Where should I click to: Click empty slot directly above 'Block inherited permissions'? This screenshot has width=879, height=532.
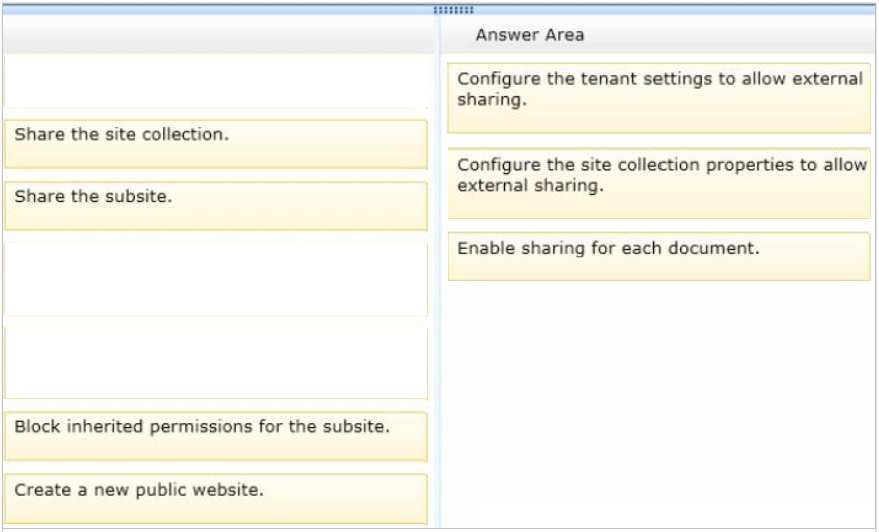(x=216, y=362)
